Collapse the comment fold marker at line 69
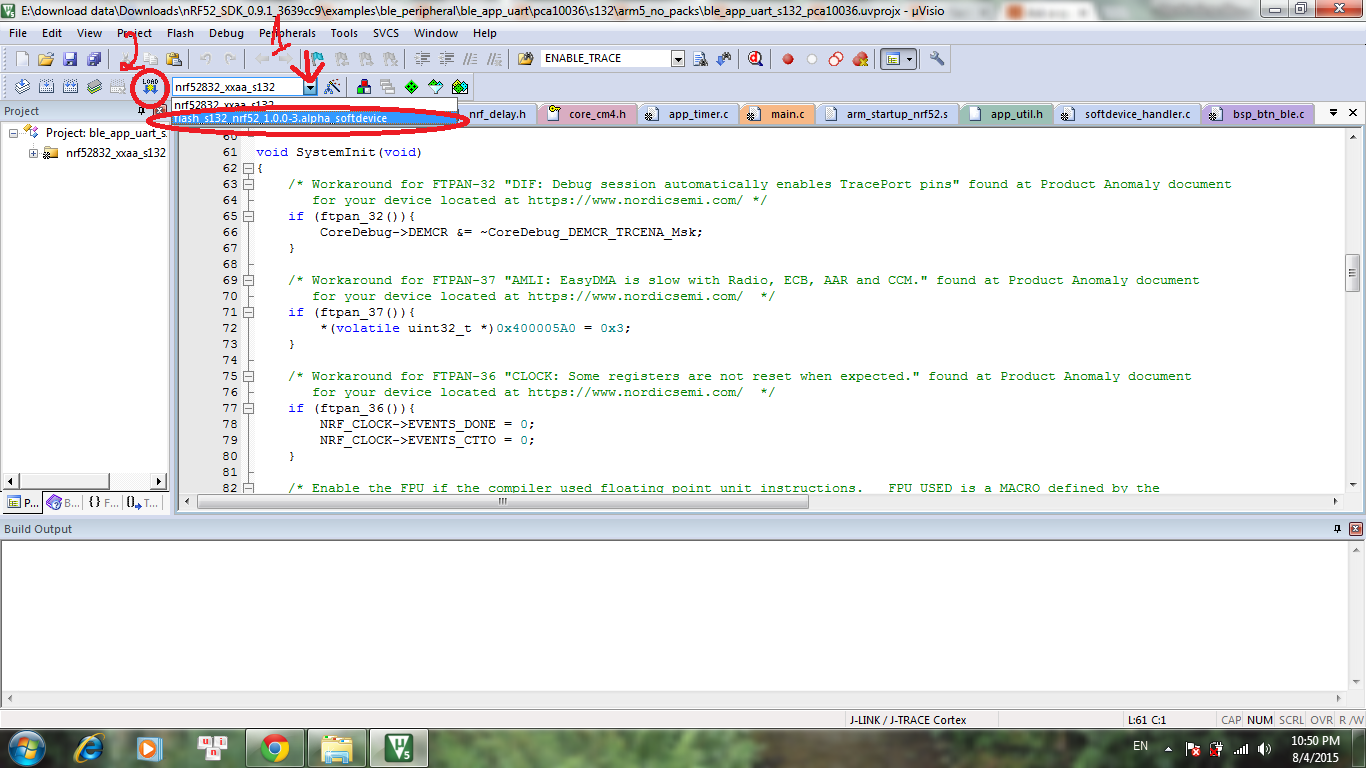 (x=249, y=281)
